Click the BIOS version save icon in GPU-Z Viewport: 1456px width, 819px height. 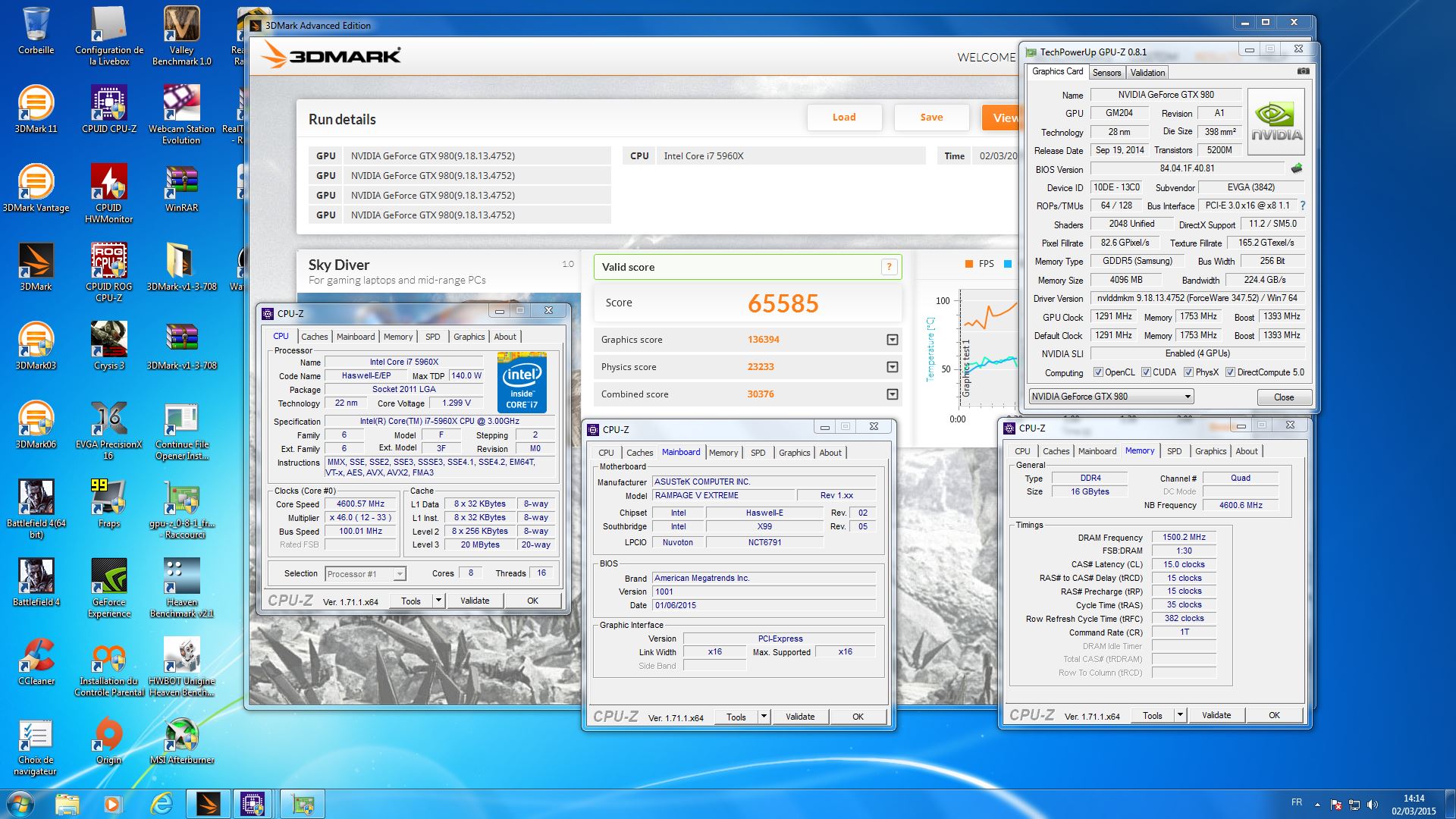click(1296, 168)
